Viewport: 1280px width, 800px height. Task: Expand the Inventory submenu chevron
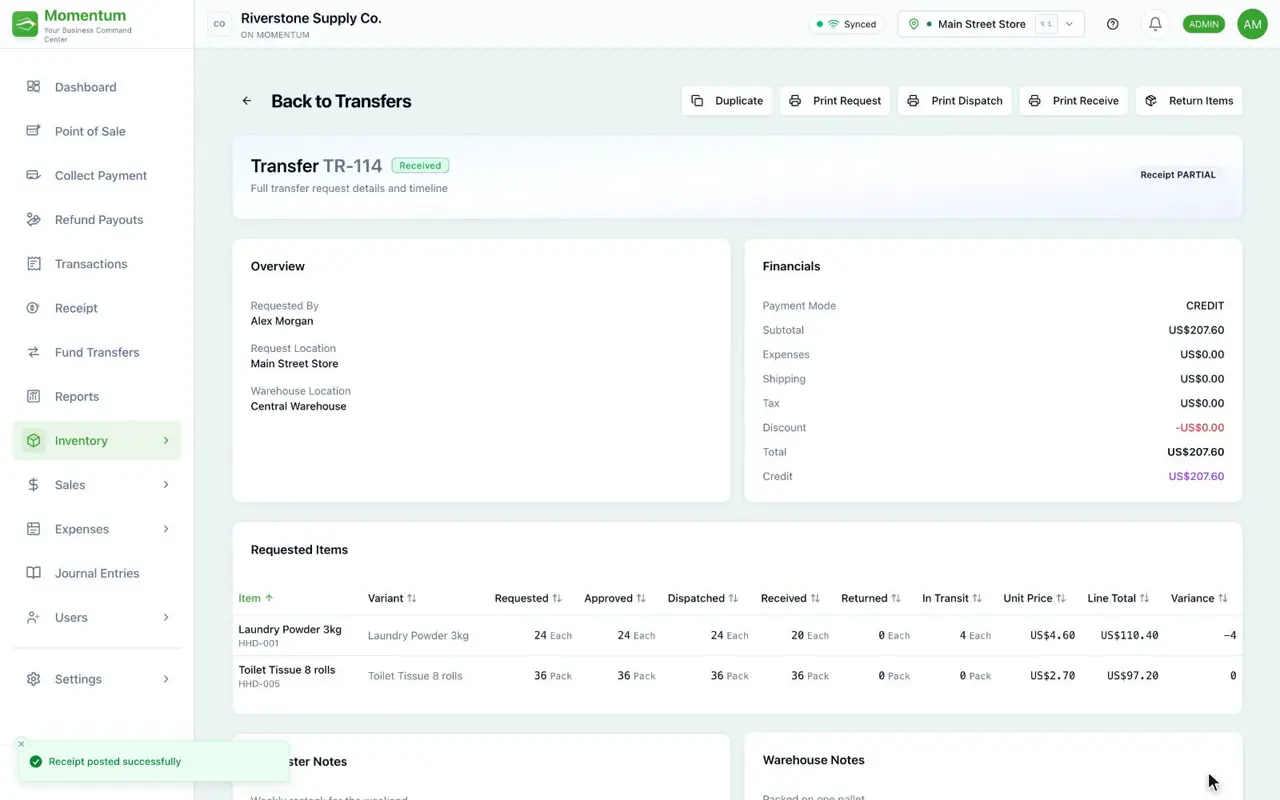click(166, 440)
